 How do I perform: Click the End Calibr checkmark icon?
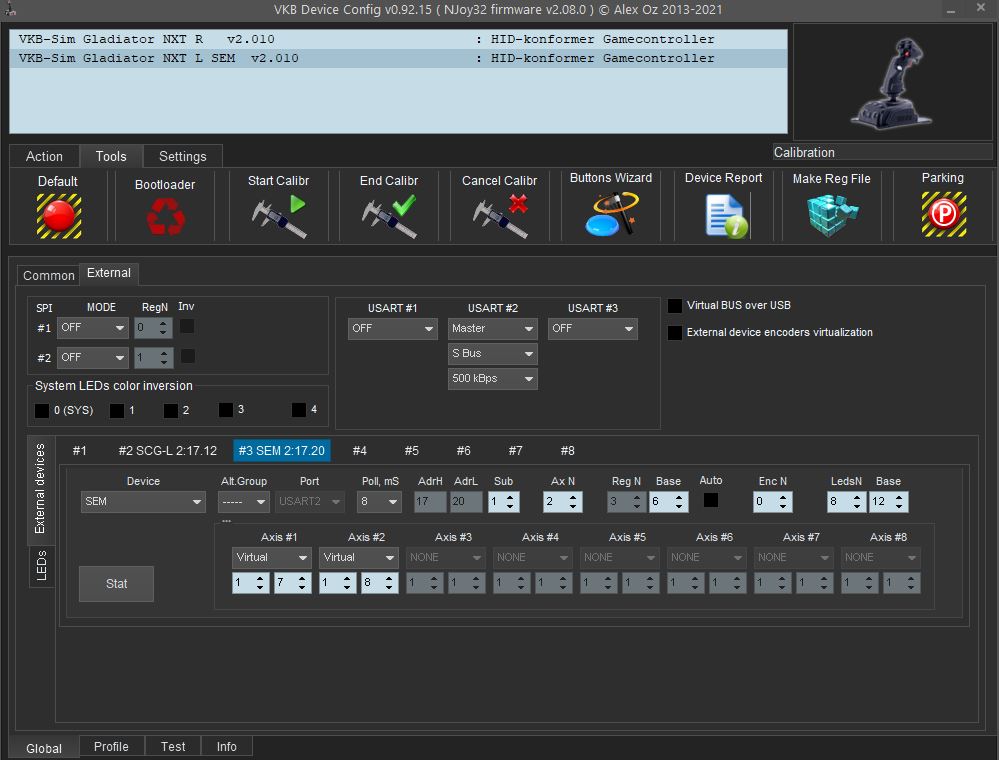tap(389, 215)
